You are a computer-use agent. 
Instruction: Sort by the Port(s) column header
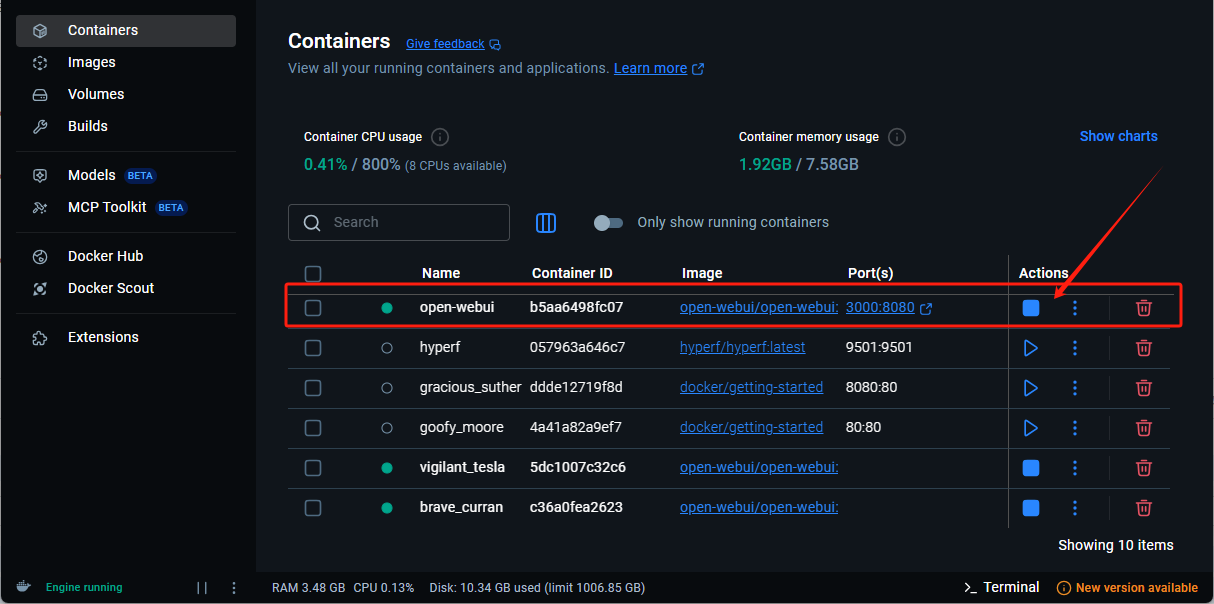[870, 274]
